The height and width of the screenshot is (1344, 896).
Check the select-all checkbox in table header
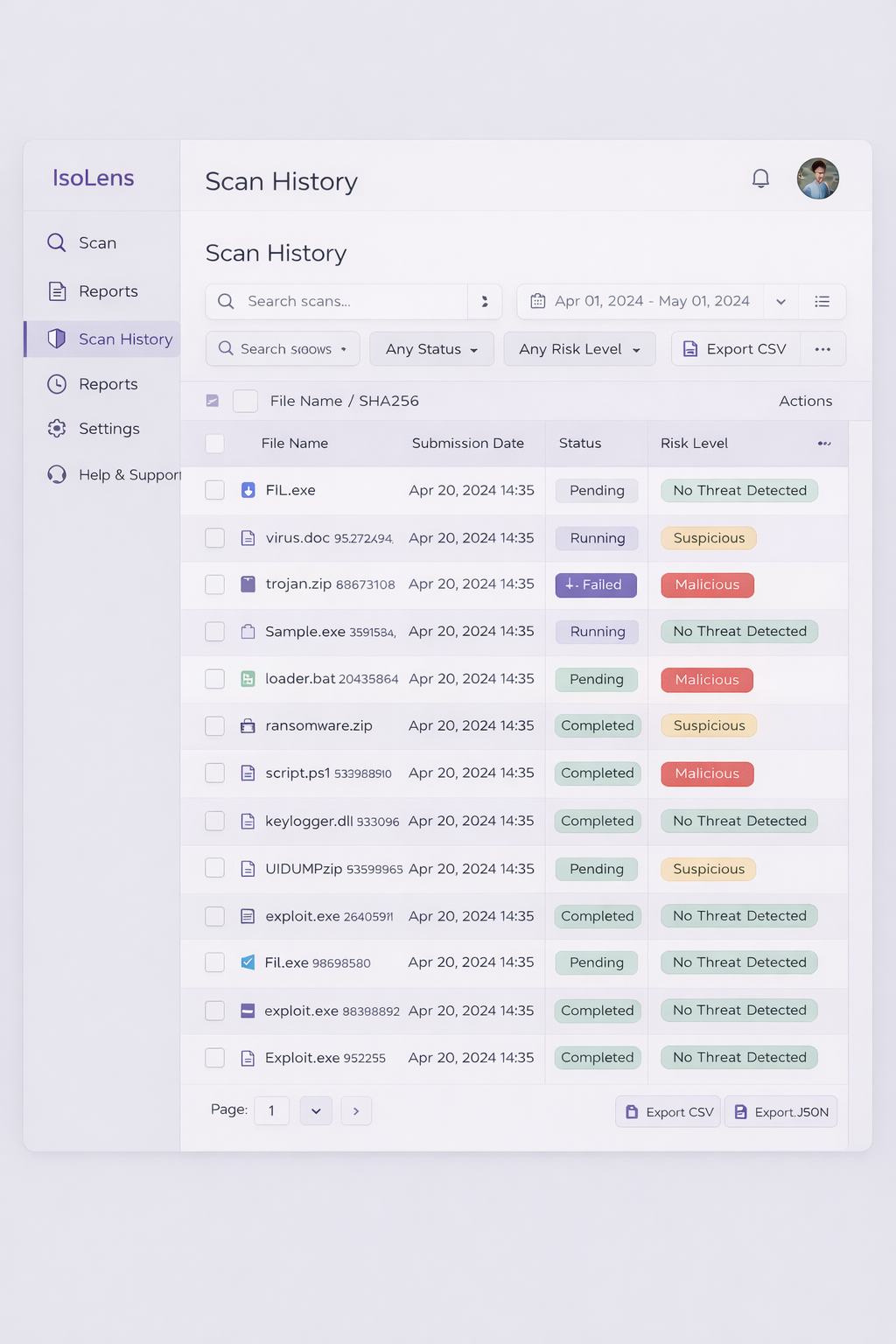[214, 444]
